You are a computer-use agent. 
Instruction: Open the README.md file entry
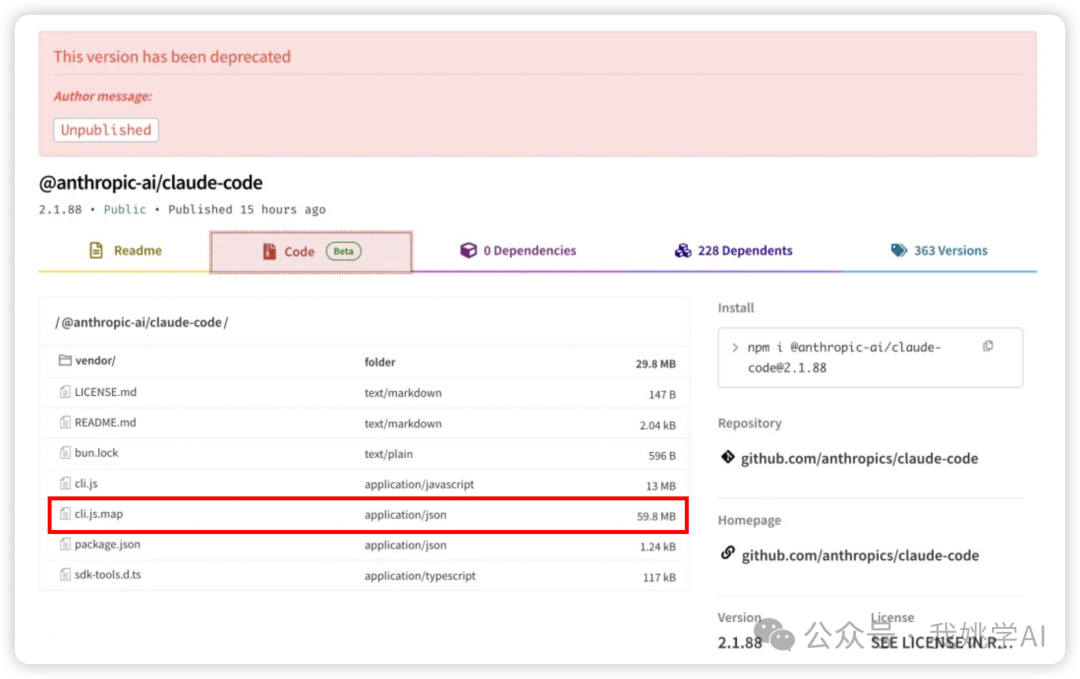[x=105, y=423]
